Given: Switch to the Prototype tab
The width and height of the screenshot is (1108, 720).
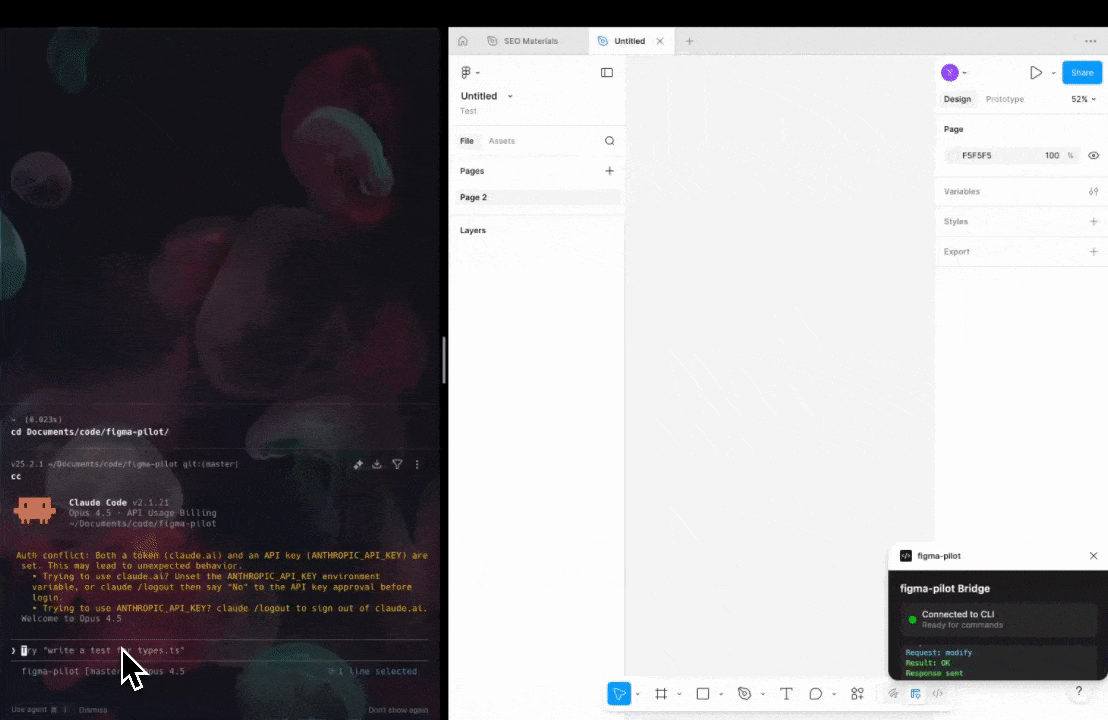Looking at the screenshot, I should click(1004, 99).
